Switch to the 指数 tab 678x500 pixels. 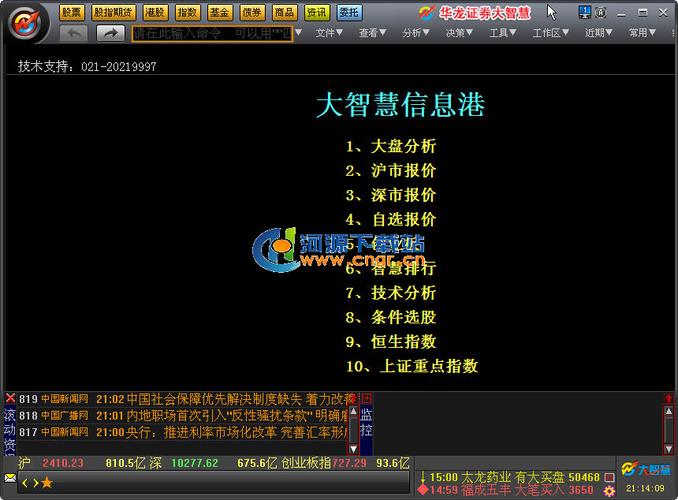[187, 13]
